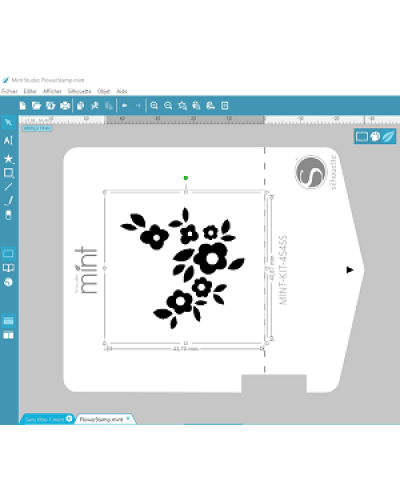
Task: Create a new document from the toolbar
Action: click(x=22, y=106)
